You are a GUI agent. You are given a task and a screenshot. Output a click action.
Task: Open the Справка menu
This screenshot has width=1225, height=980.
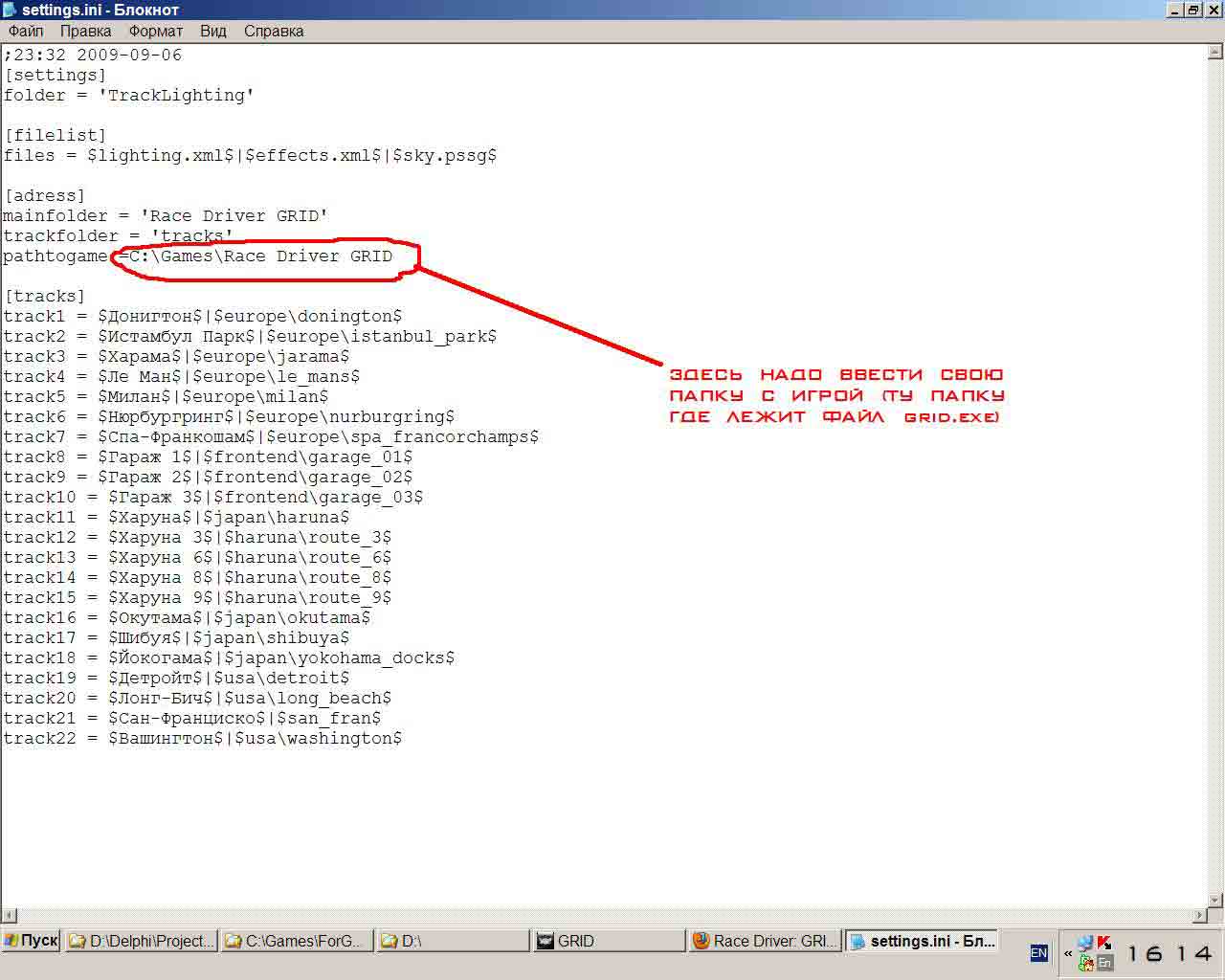274,31
